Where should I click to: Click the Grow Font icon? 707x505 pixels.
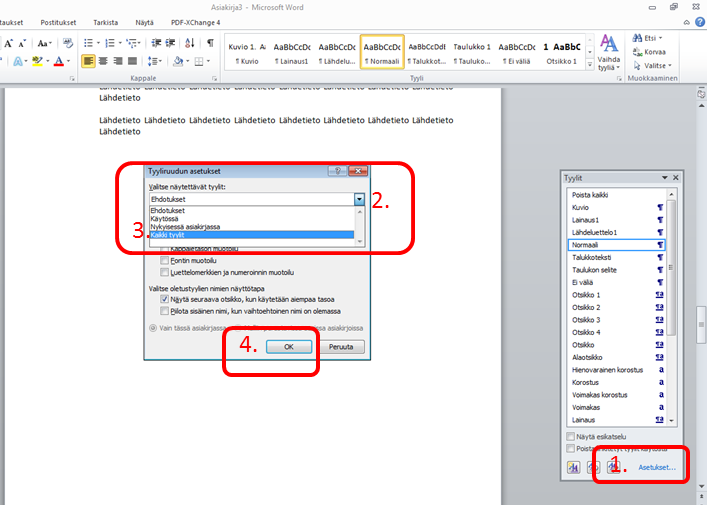point(9,43)
